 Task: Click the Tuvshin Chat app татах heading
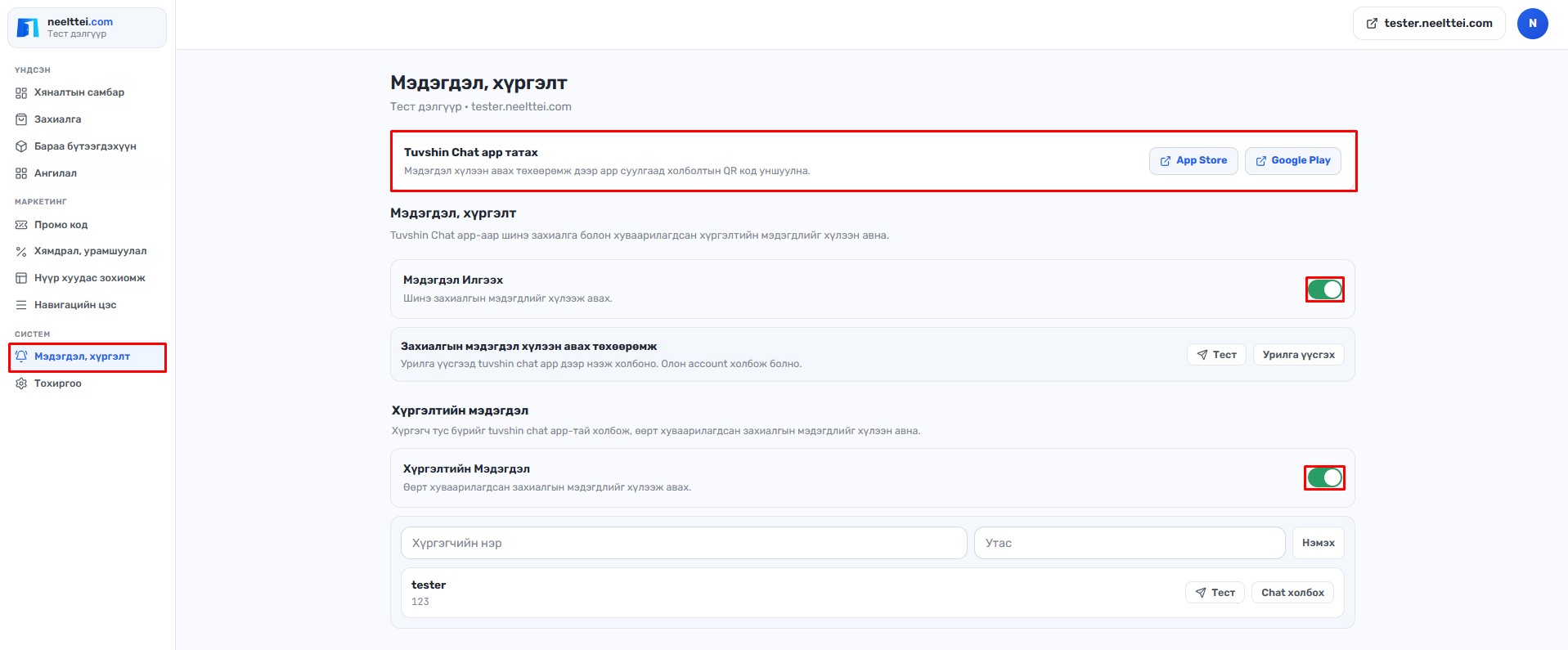(471, 153)
